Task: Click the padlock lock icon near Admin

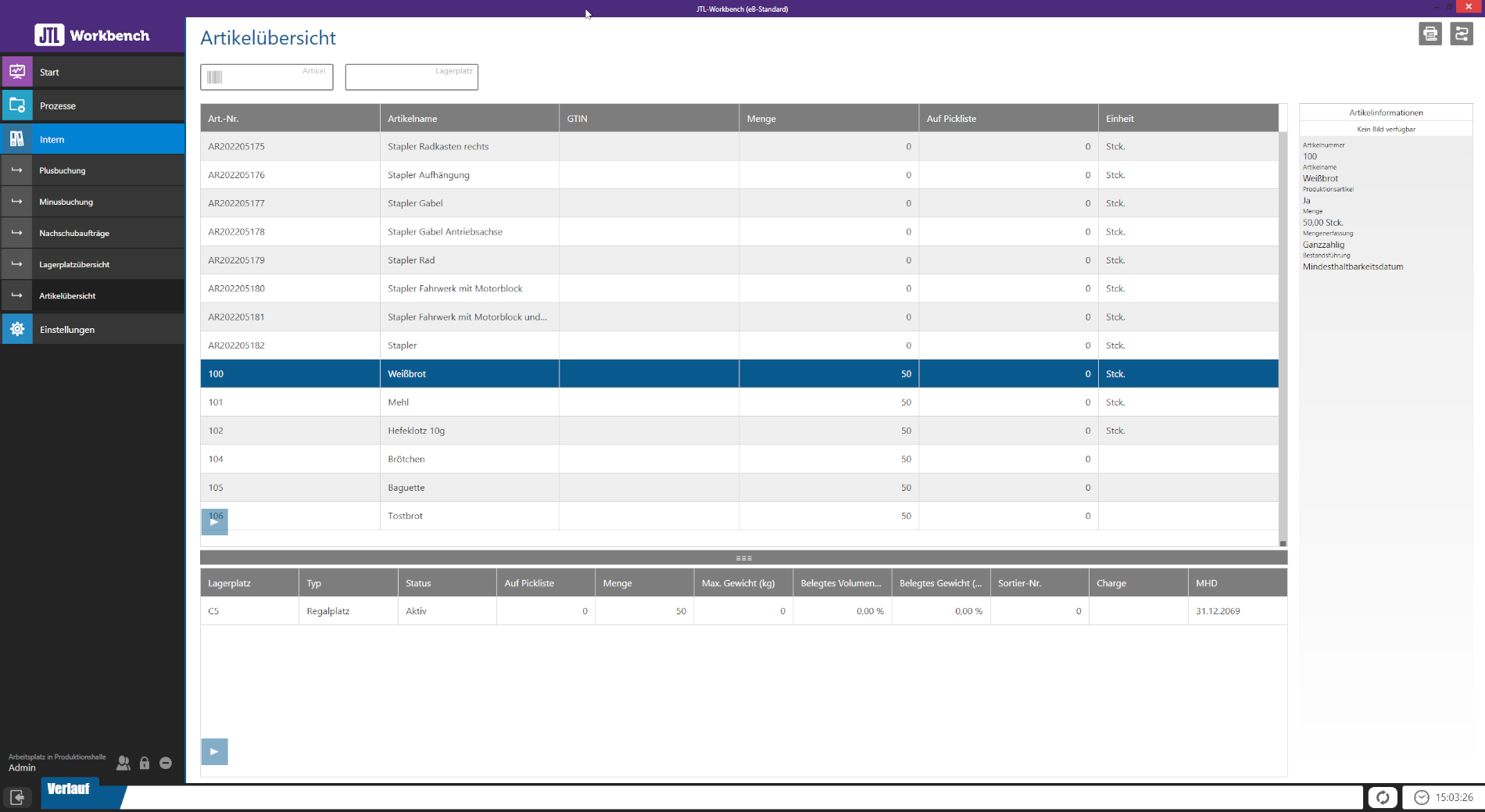Action: pos(145,763)
